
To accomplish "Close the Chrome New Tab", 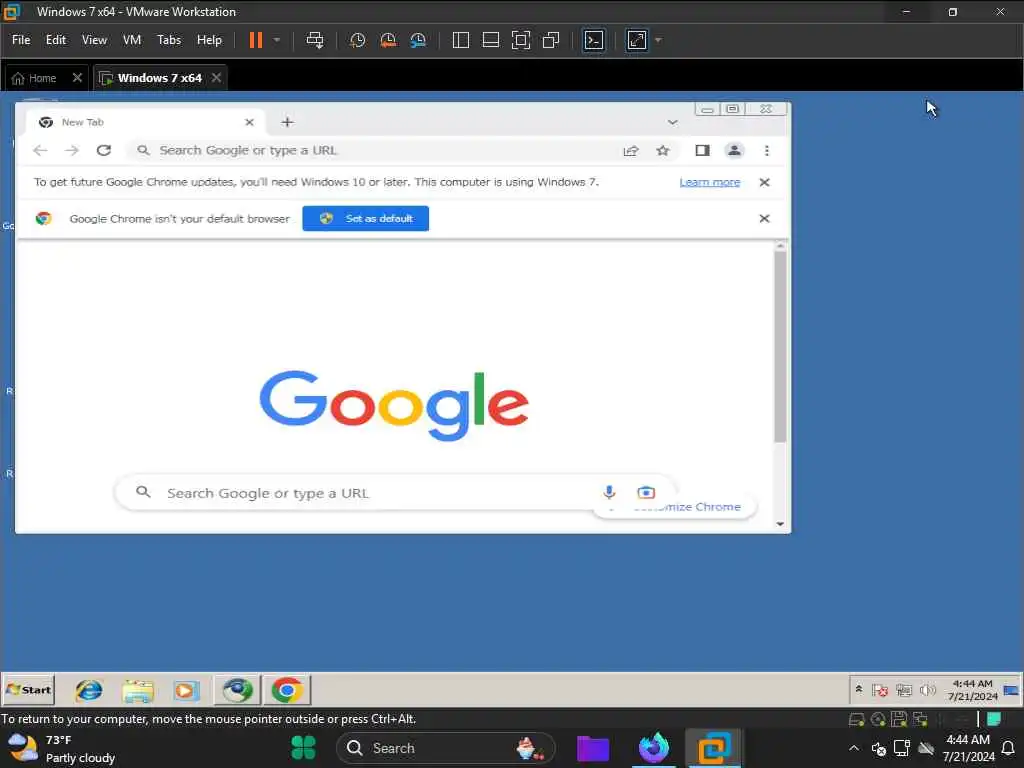I will 249,122.
